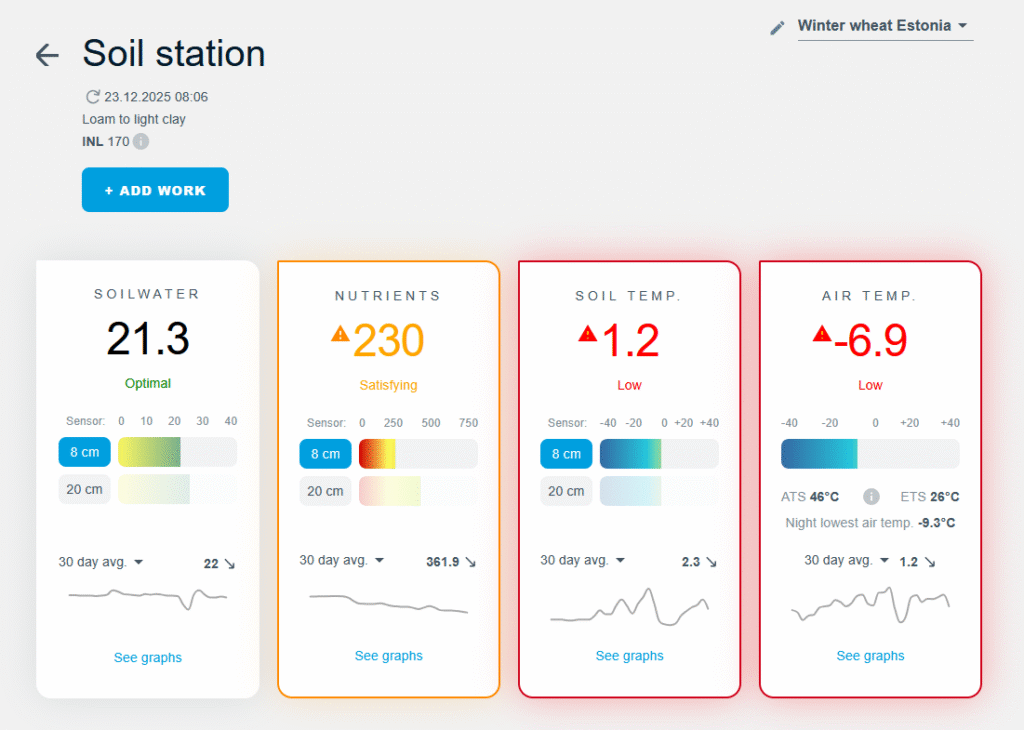Screen dimensions: 1024x730
Task: Click the info icon next to INL 170
Action: tap(141, 141)
